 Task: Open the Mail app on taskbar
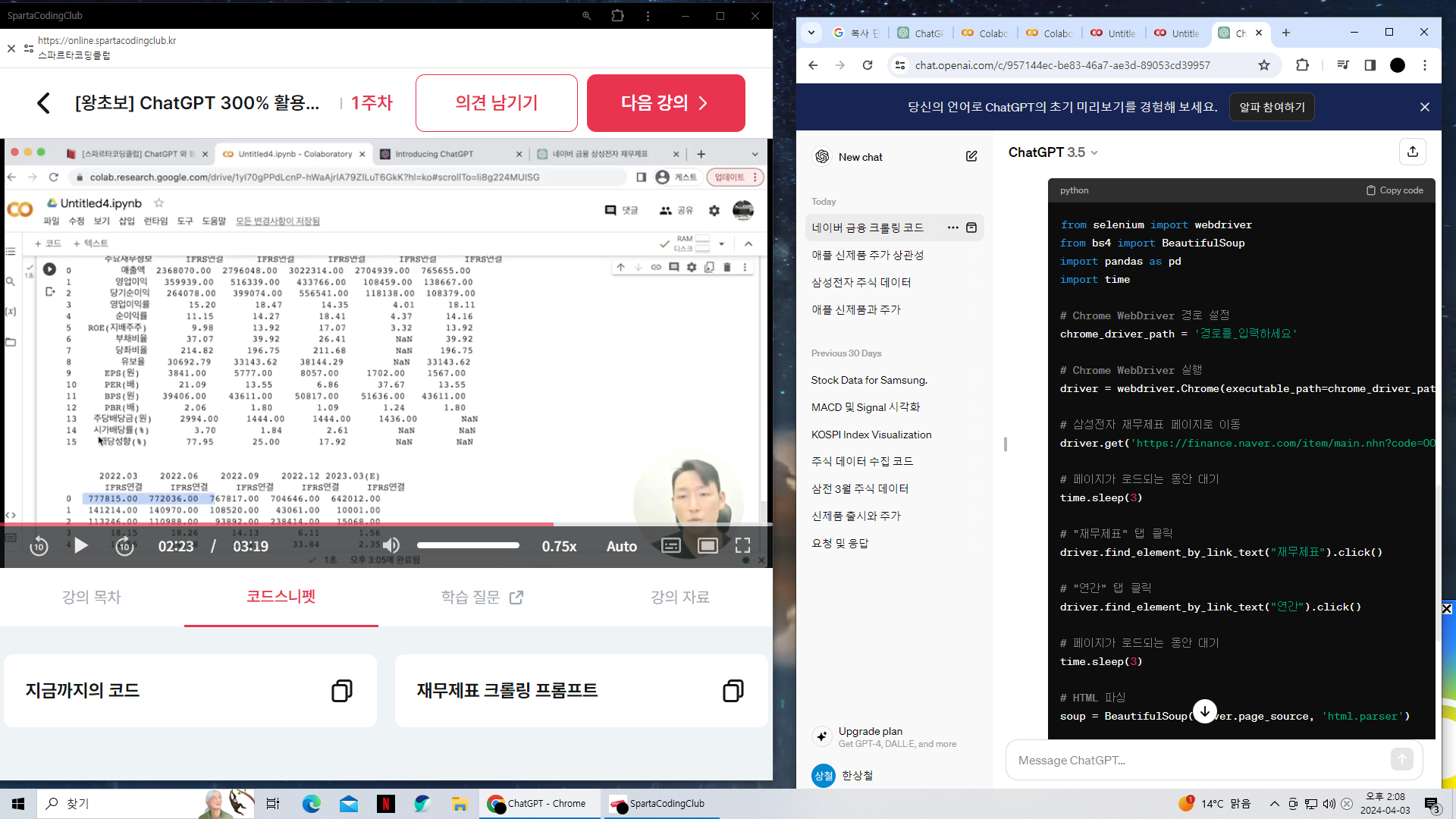[348, 804]
